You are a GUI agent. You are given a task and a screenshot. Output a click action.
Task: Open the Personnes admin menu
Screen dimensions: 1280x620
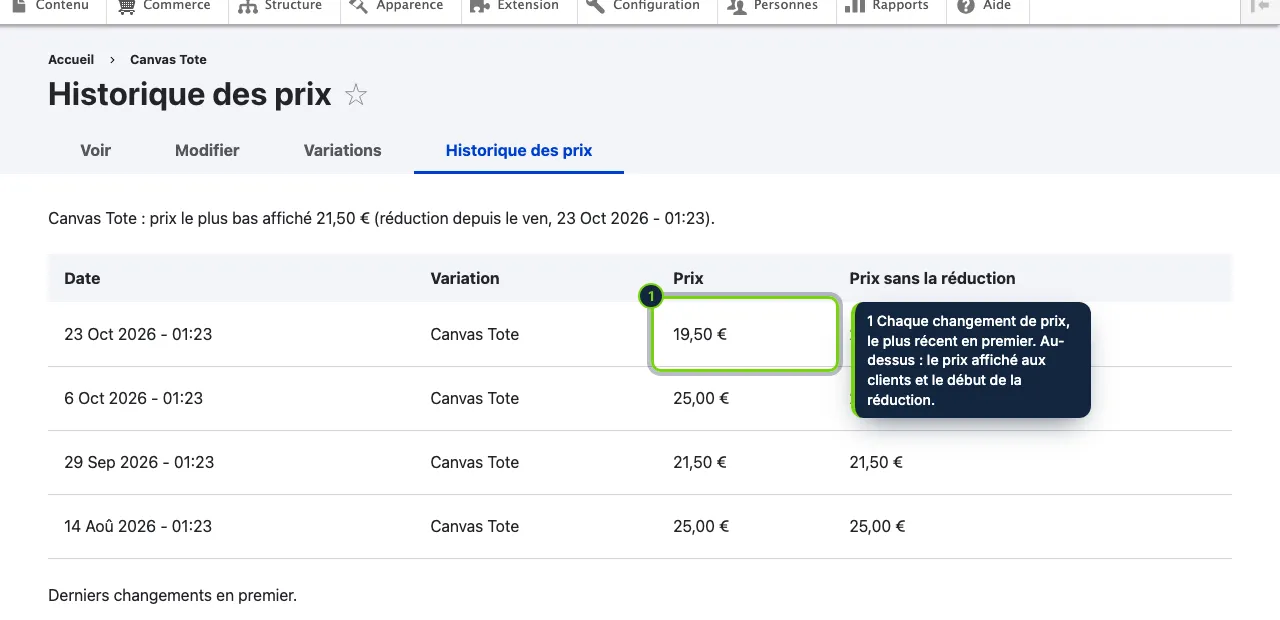[775, 6]
